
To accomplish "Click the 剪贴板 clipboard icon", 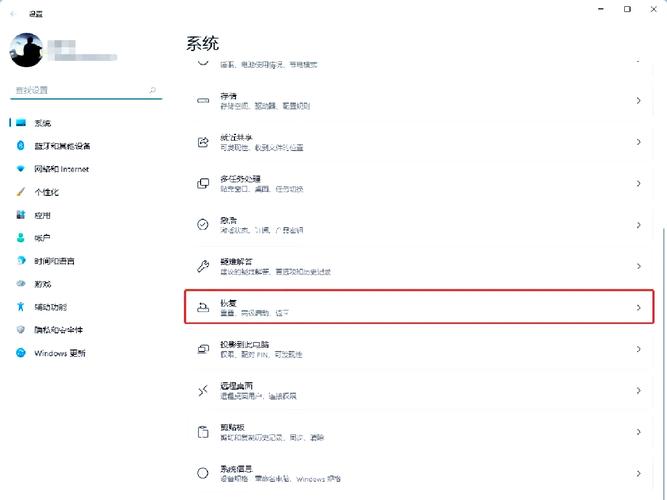I will (x=203, y=431).
